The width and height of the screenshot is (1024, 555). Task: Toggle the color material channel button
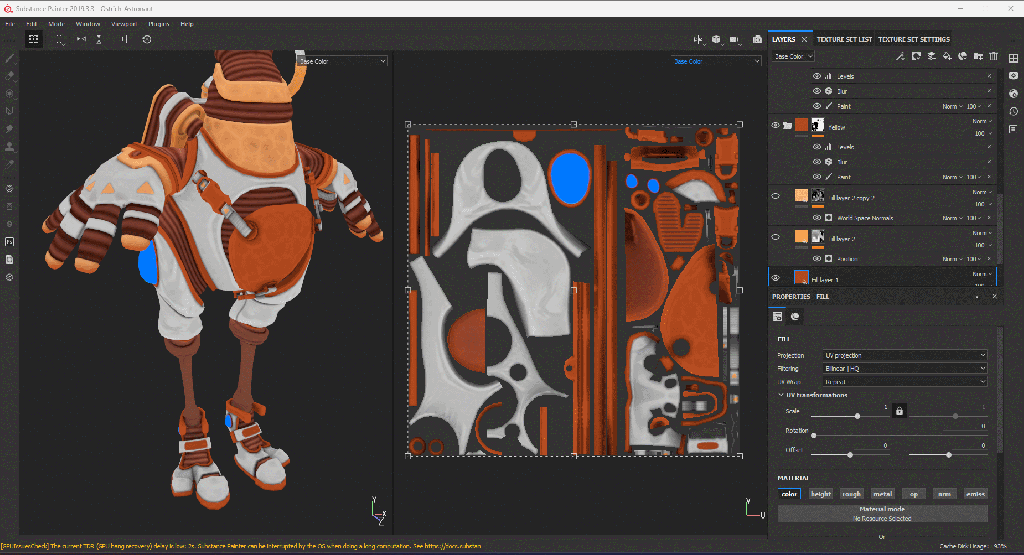click(x=789, y=494)
